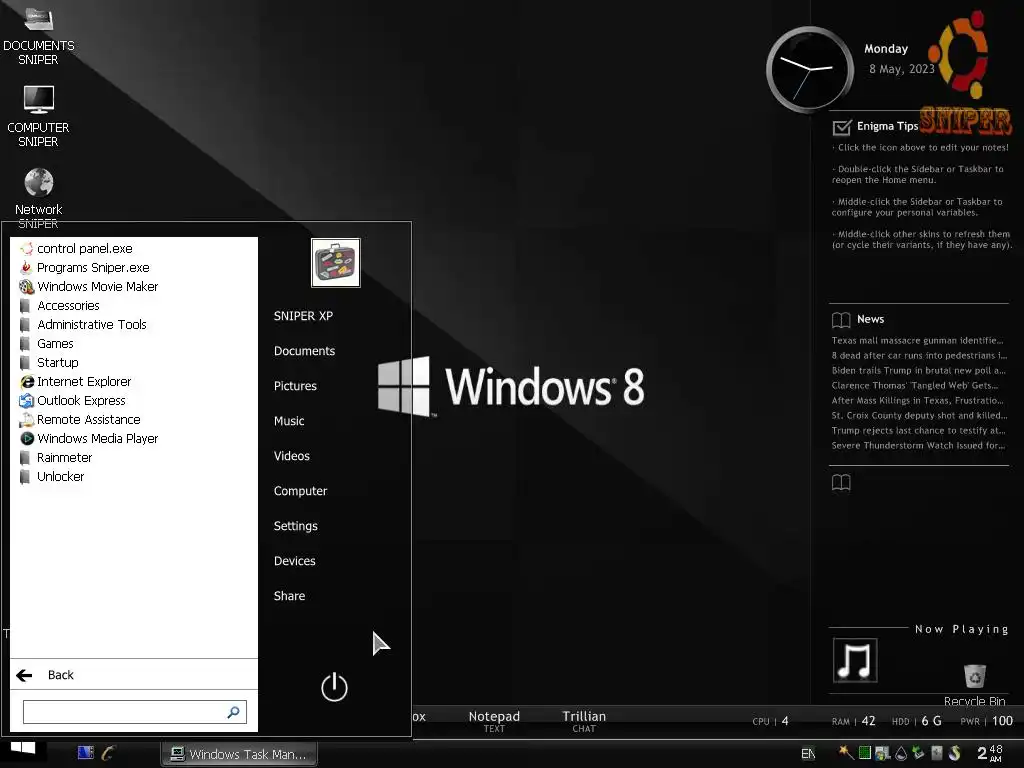The height and width of the screenshot is (768, 1024).
Task: Expand the Administrative Tools folder
Action: 84,325
